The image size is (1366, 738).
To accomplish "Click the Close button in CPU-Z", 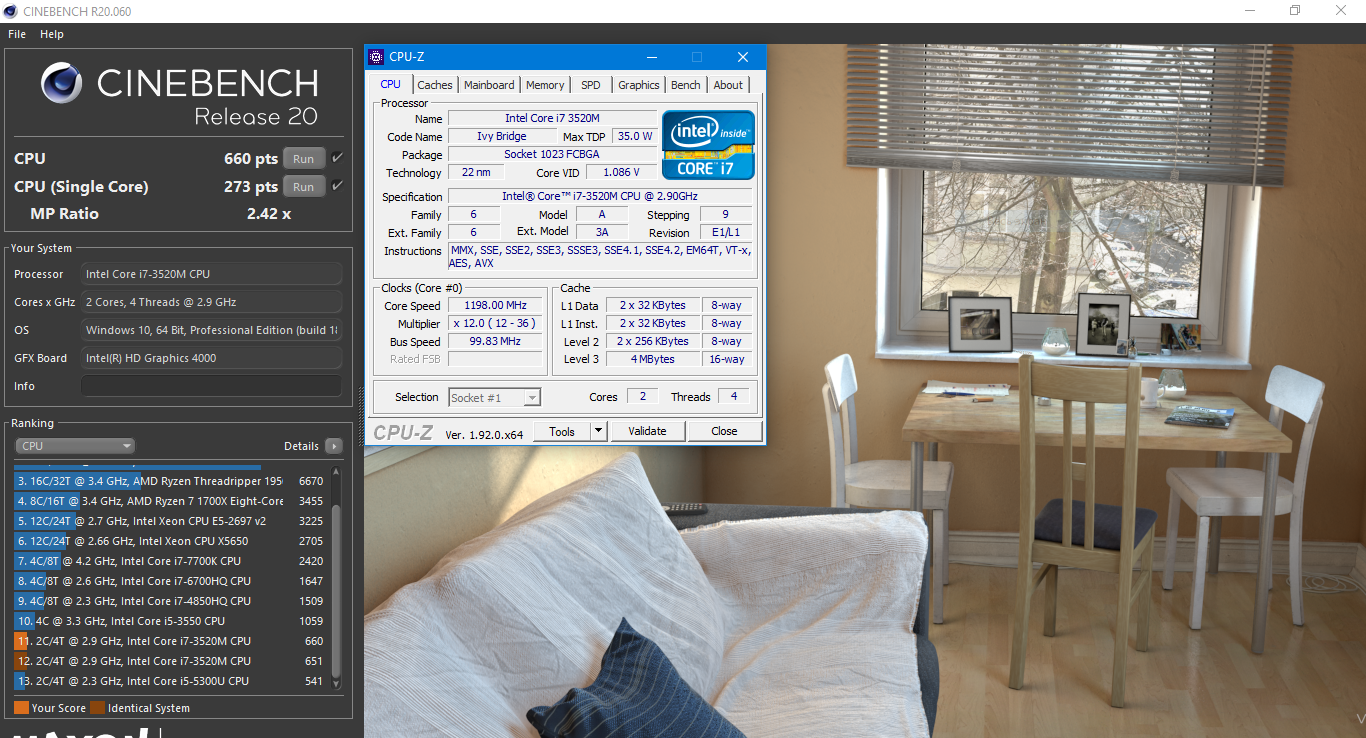I will [x=724, y=431].
